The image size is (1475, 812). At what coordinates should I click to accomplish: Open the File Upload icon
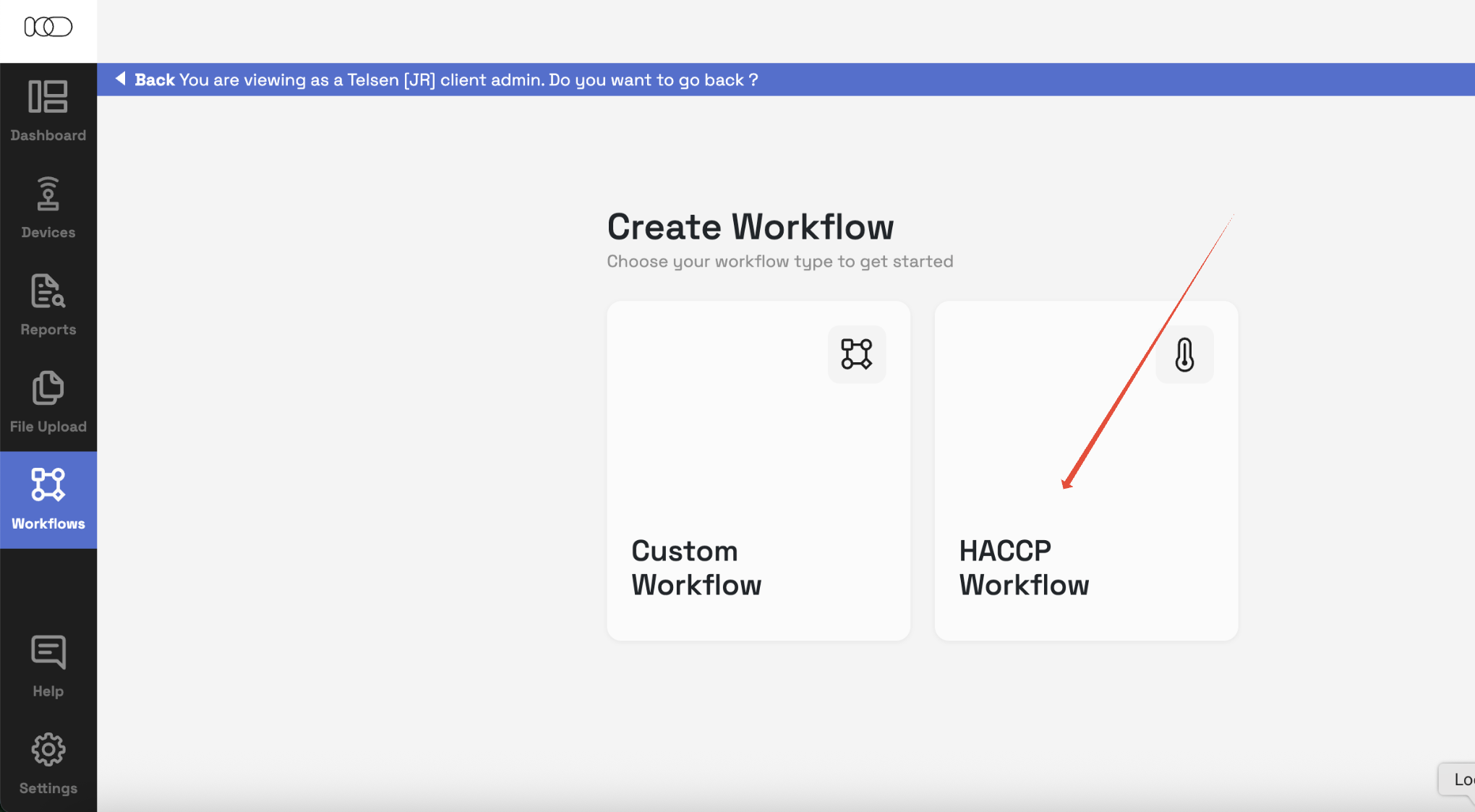click(x=48, y=388)
